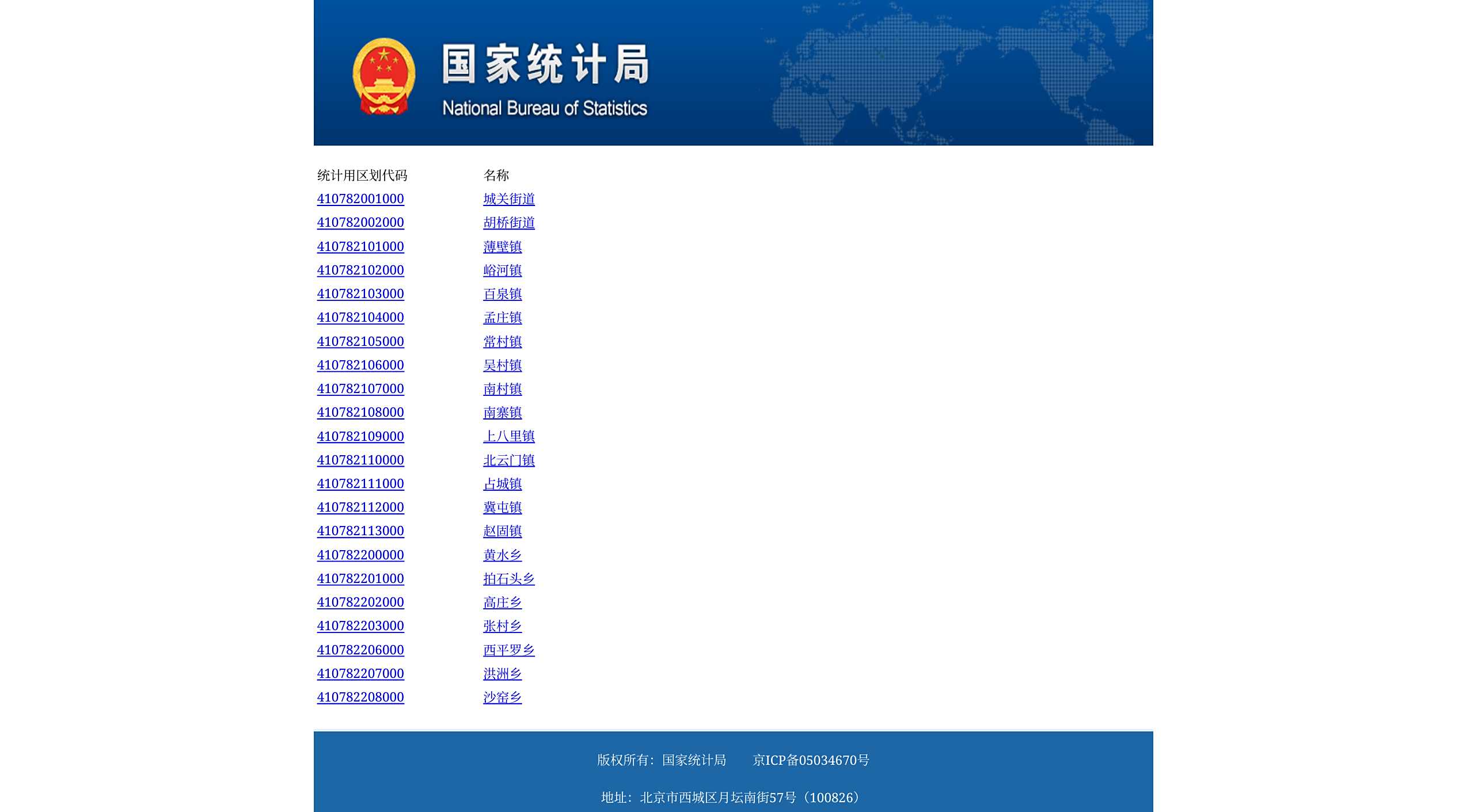
Task: Open code 410782103000 link
Action: click(x=360, y=294)
